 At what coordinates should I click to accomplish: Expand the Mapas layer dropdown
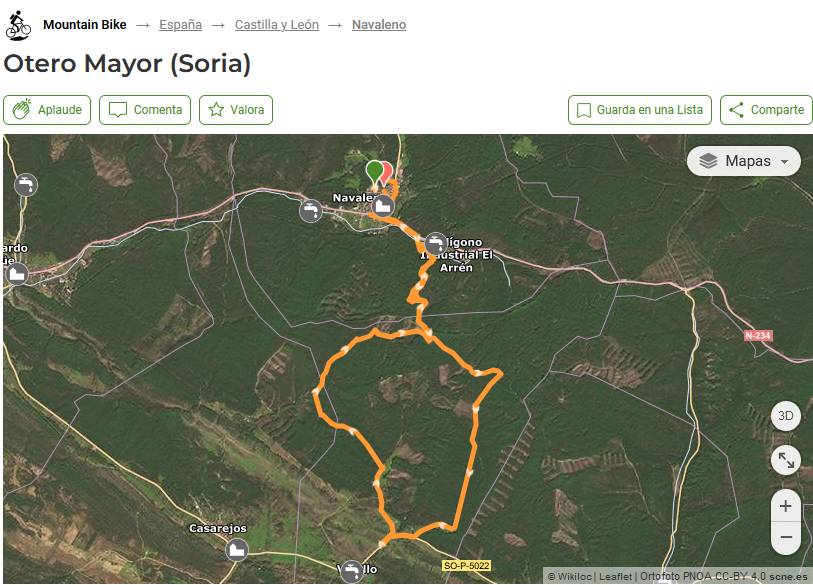[x=744, y=161]
